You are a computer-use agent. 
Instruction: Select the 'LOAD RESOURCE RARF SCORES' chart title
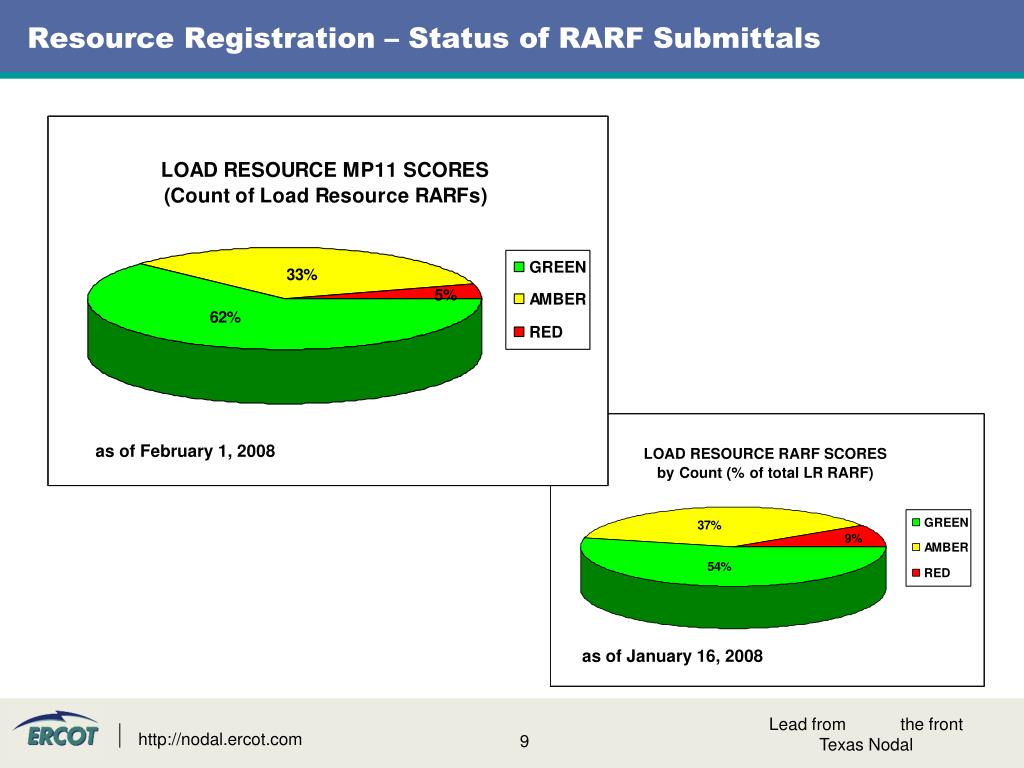click(x=765, y=454)
